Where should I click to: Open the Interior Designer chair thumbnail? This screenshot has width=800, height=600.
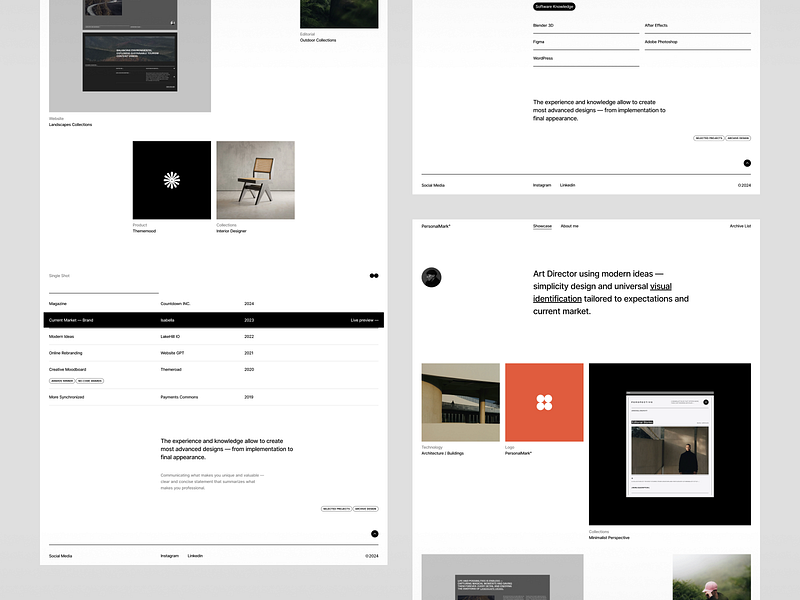coord(255,180)
